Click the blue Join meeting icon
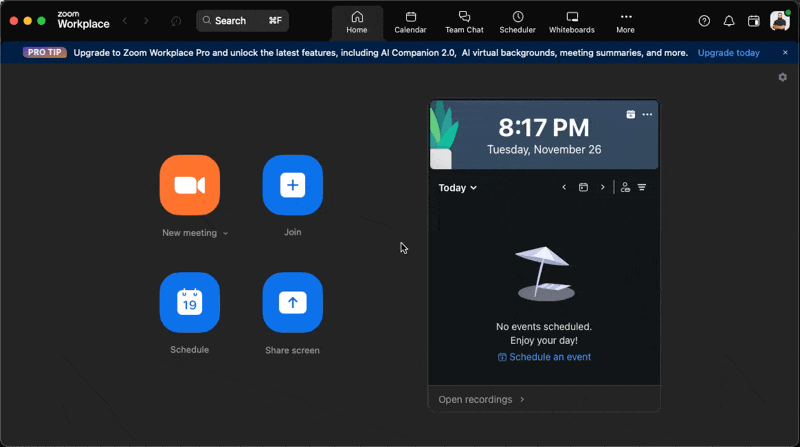Image resolution: width=800 pixels, height=447 pixels. coord(292,185)
